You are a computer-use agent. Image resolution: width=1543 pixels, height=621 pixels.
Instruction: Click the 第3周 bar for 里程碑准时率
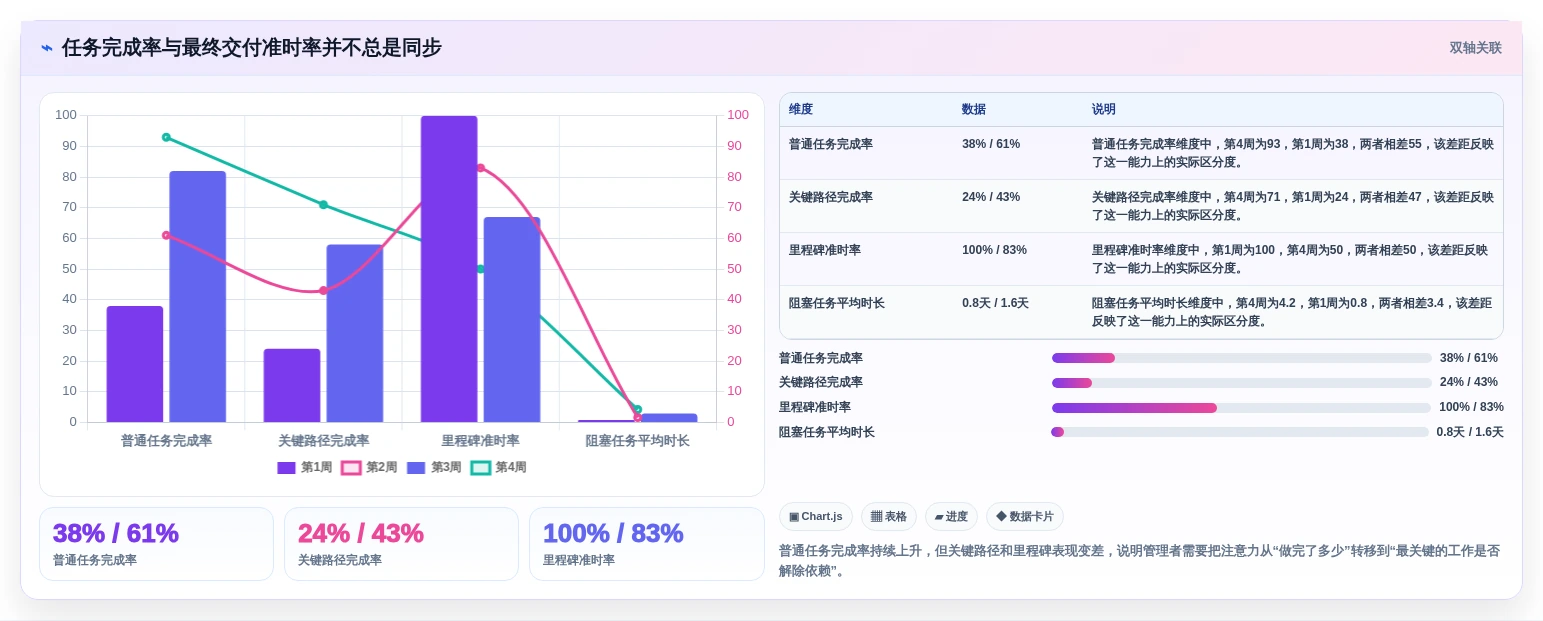[512, 320]
